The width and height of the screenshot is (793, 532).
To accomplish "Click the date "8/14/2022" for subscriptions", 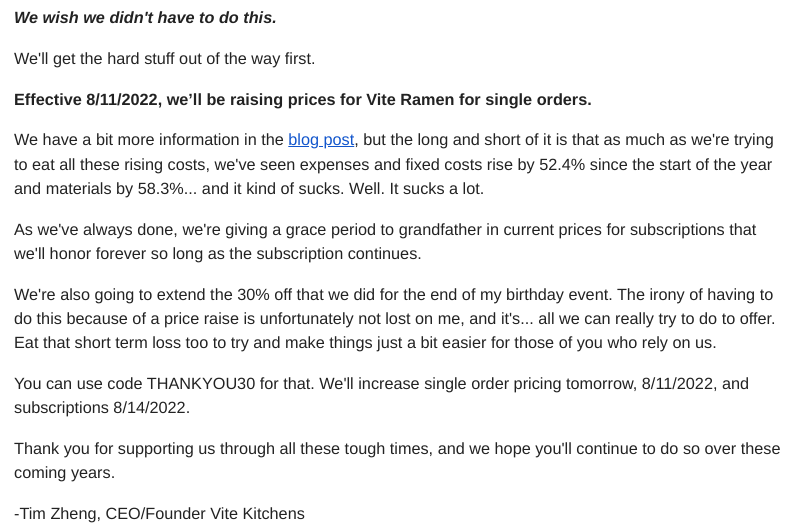I will [x=152, y=407].
